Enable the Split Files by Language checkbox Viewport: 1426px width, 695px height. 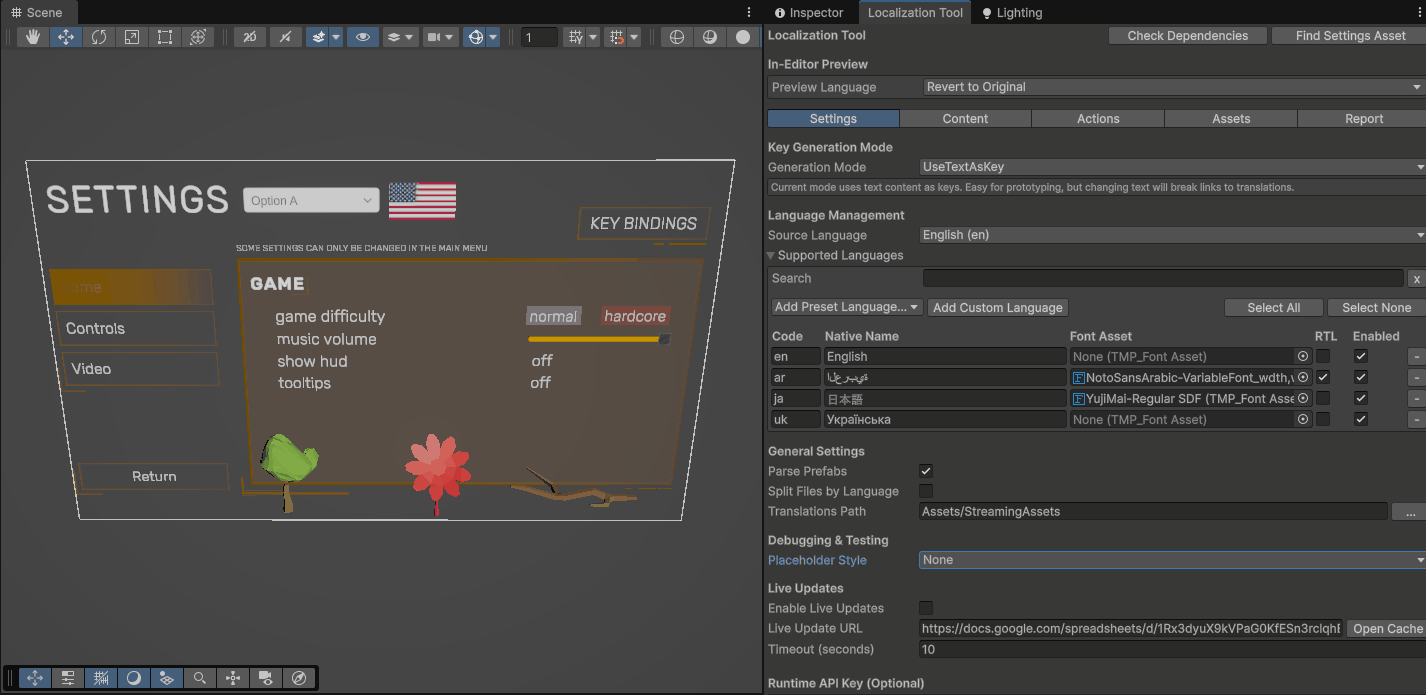(925, 490)
